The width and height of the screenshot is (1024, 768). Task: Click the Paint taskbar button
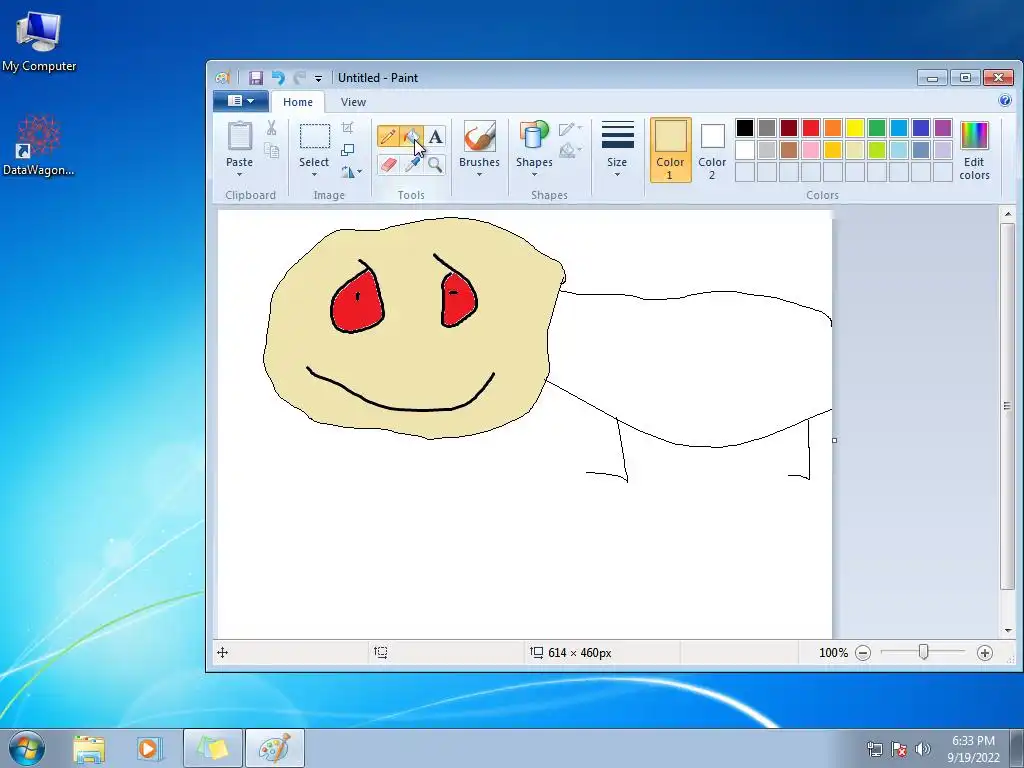pos(275,749)
